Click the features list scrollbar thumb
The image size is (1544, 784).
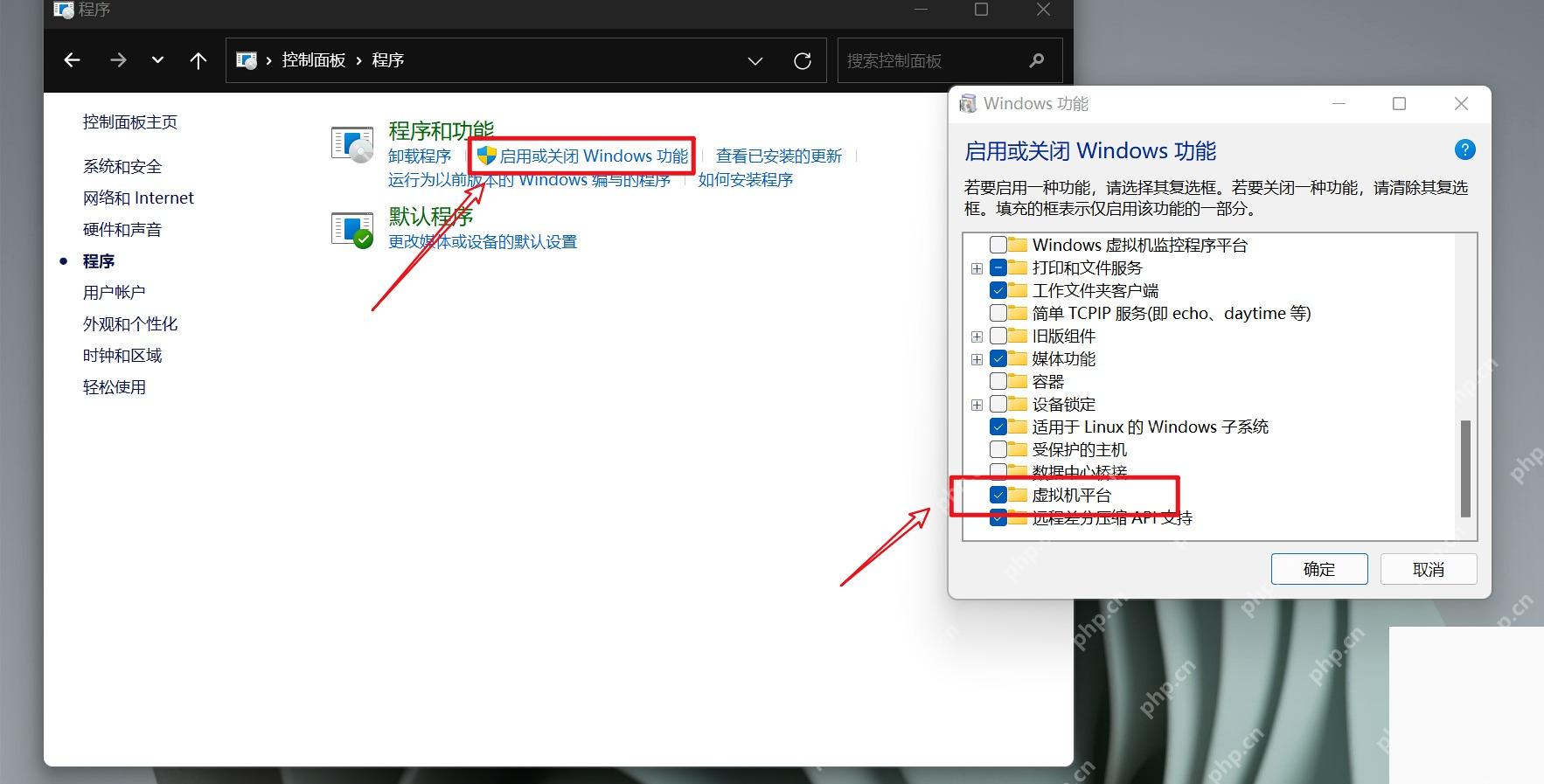[x=1465, y=468]
